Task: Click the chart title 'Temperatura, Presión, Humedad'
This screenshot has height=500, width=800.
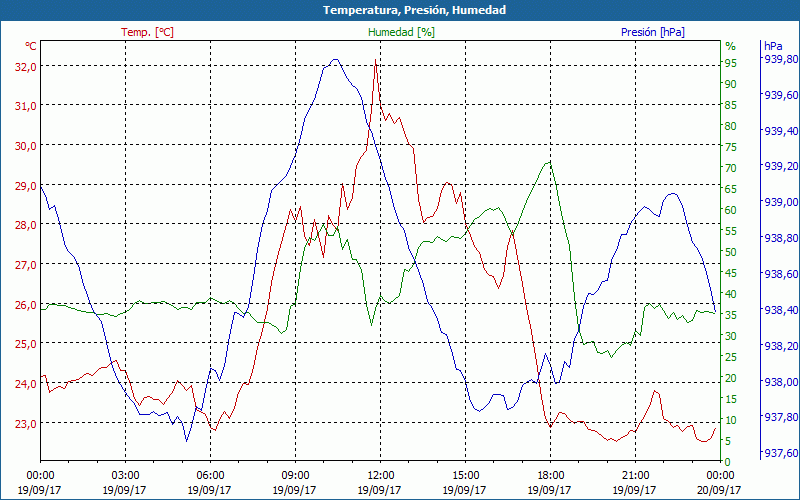Action: 414,10
